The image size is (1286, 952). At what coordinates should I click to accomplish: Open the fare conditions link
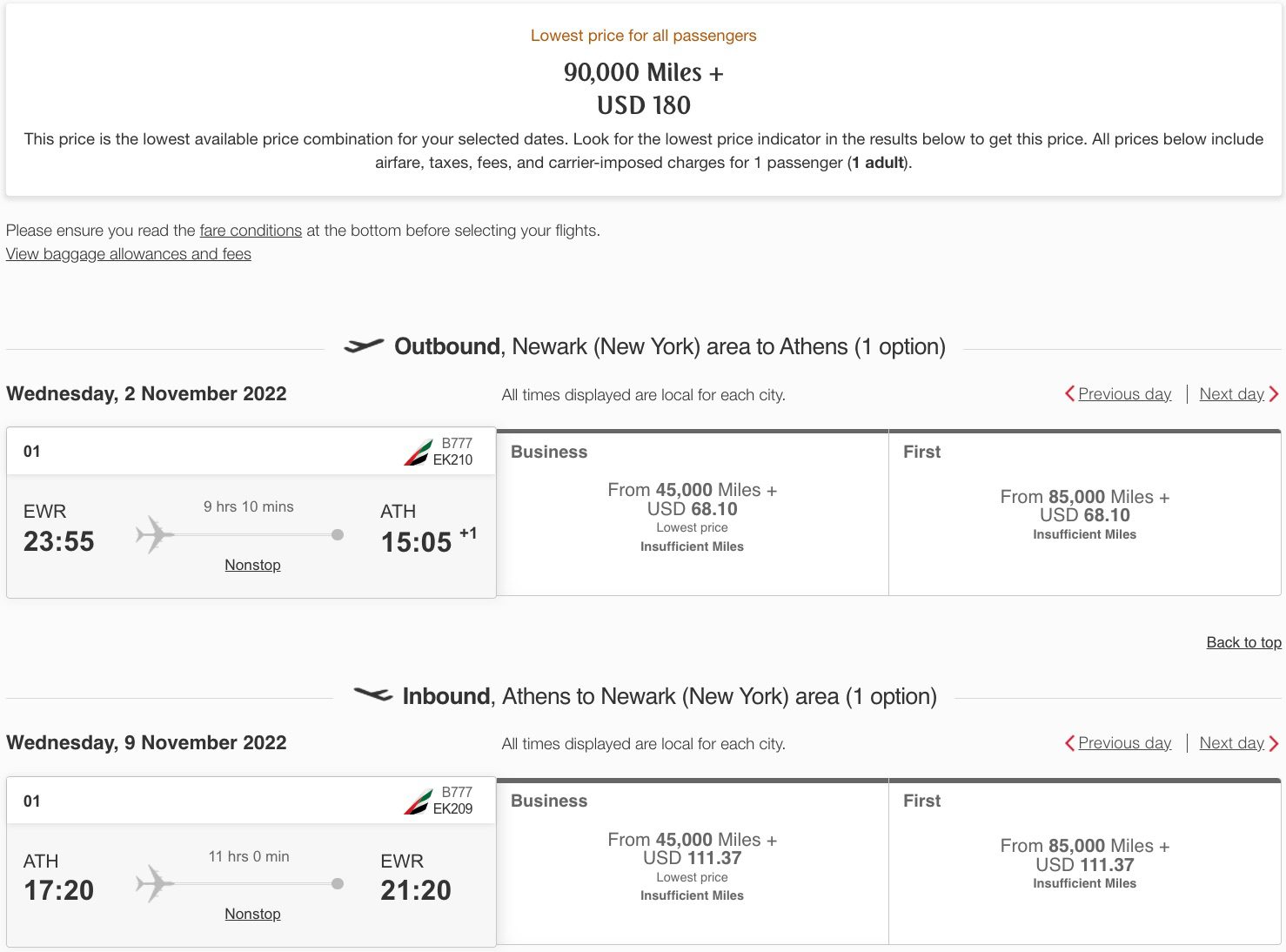[251, 231]
